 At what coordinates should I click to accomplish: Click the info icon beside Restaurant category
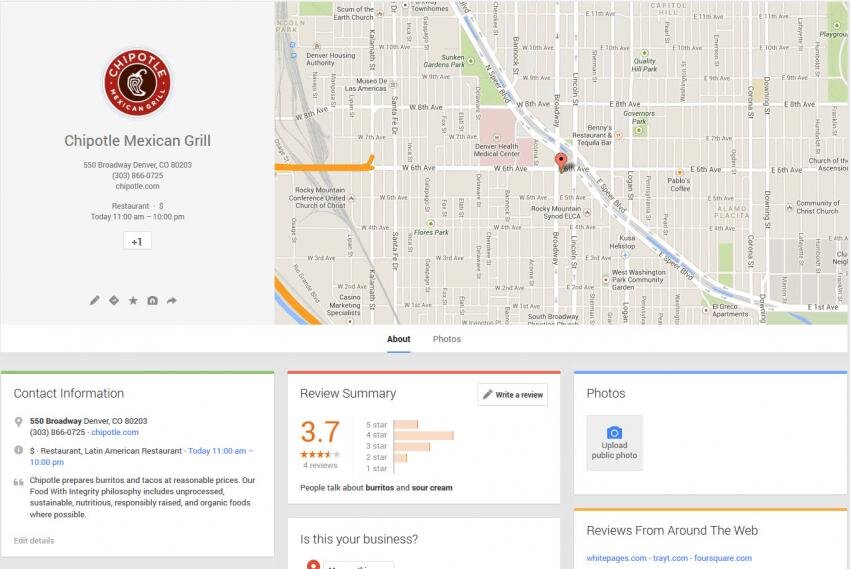click(x=18, y=450)
